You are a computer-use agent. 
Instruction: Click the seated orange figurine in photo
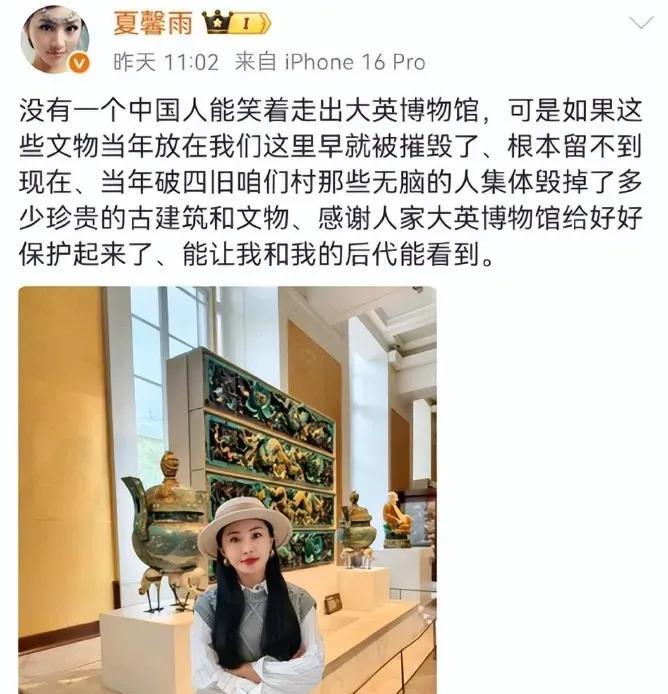tap(395, 519)
